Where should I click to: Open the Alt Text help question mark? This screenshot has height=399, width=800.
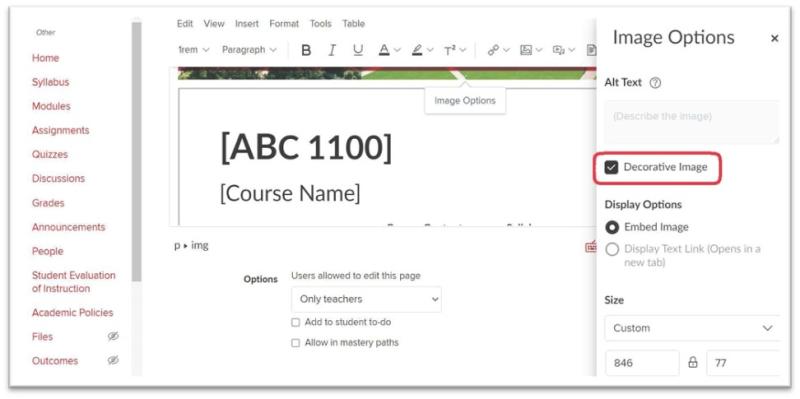tap(655, 83)
